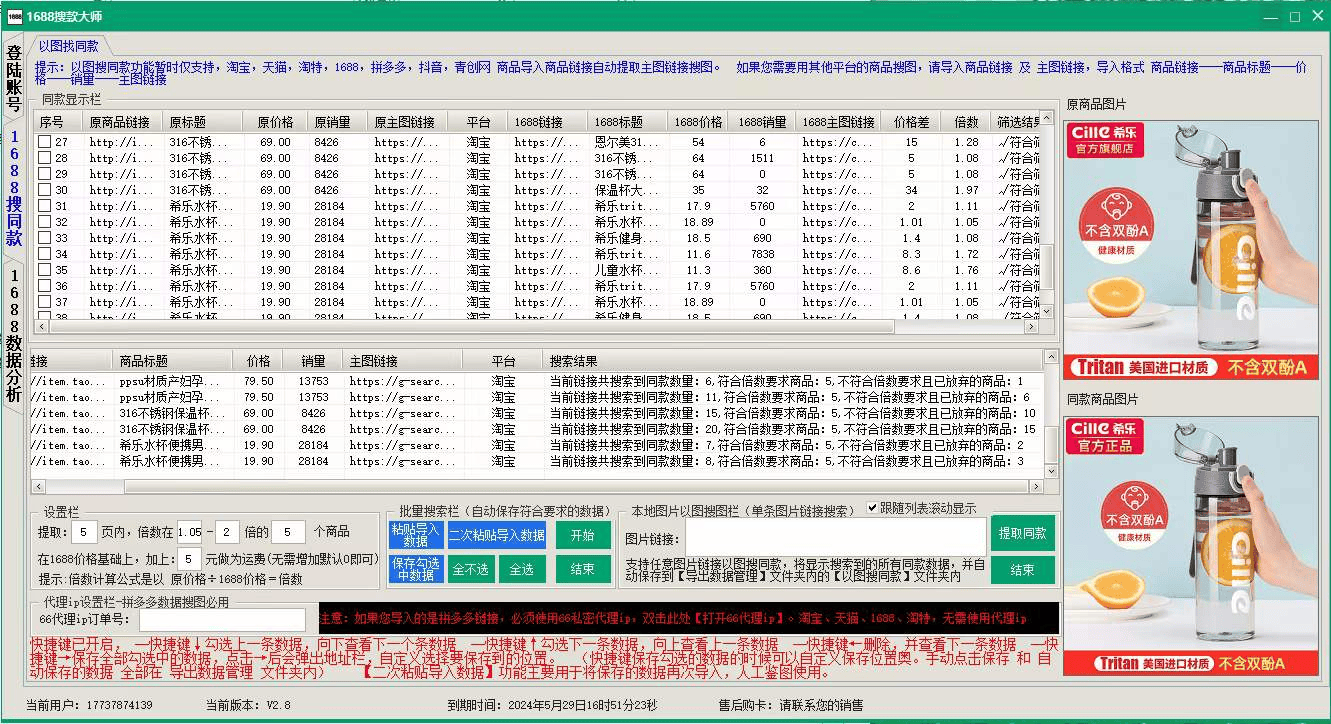
Task: Tick the checkbox for row 28
Action: click(x=44, y=158)
